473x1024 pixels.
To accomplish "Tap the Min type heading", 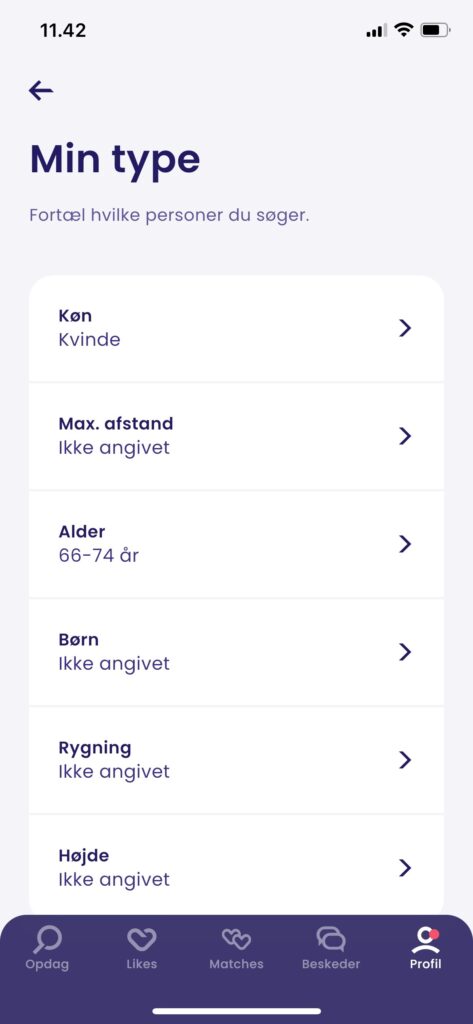I will [115, 161].
